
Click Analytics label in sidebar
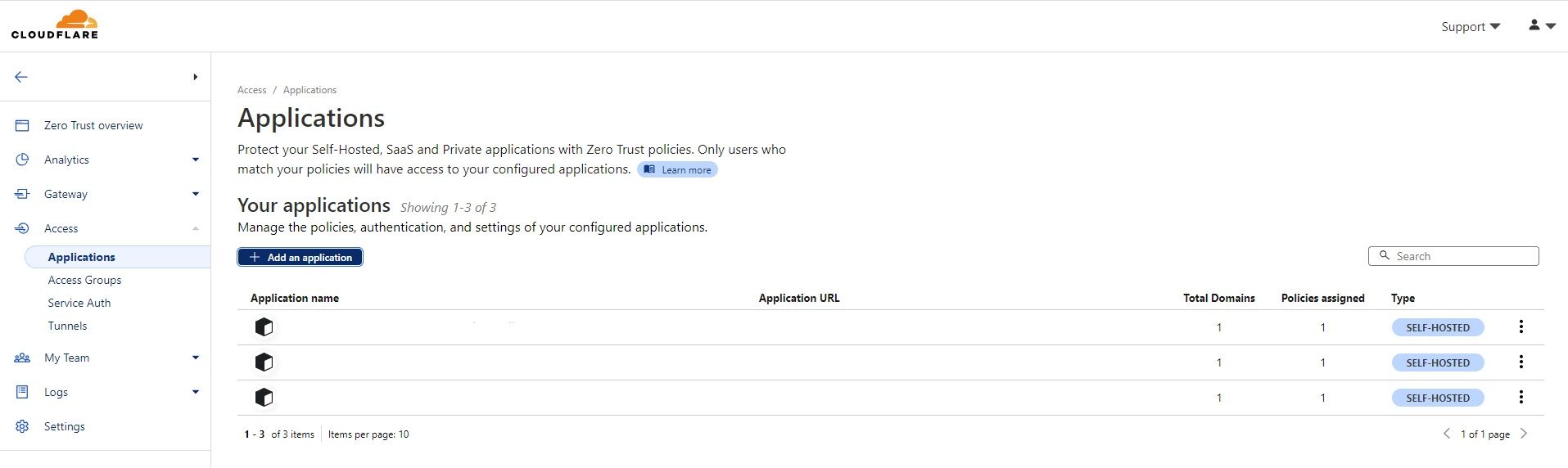(x=66, y=160)
